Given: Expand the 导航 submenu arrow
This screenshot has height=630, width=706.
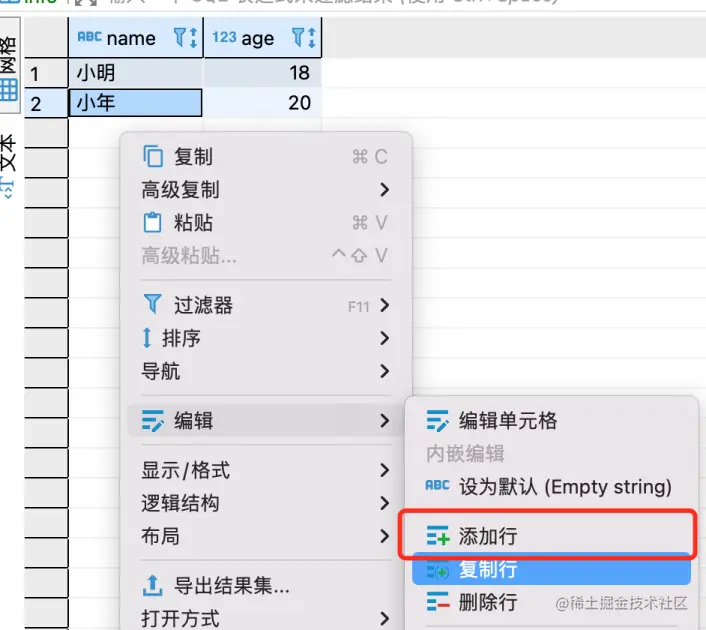Looking at the screenshot, I should coord(384,371).
